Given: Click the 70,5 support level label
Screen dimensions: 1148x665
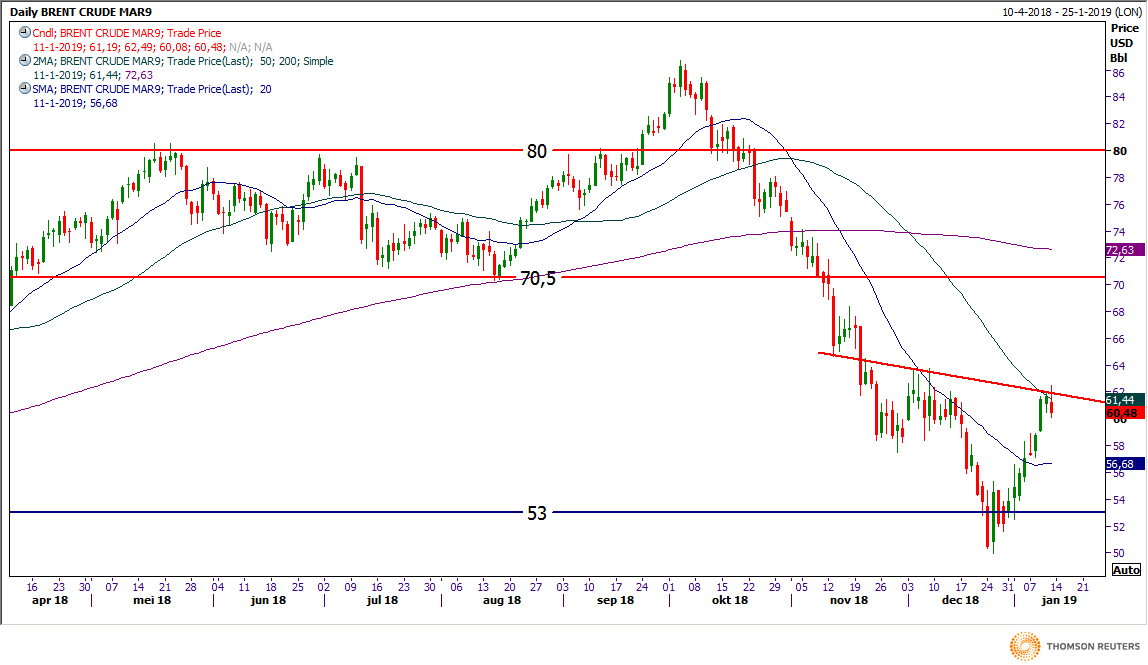Looking at the screenshot, I should [538, 278].
